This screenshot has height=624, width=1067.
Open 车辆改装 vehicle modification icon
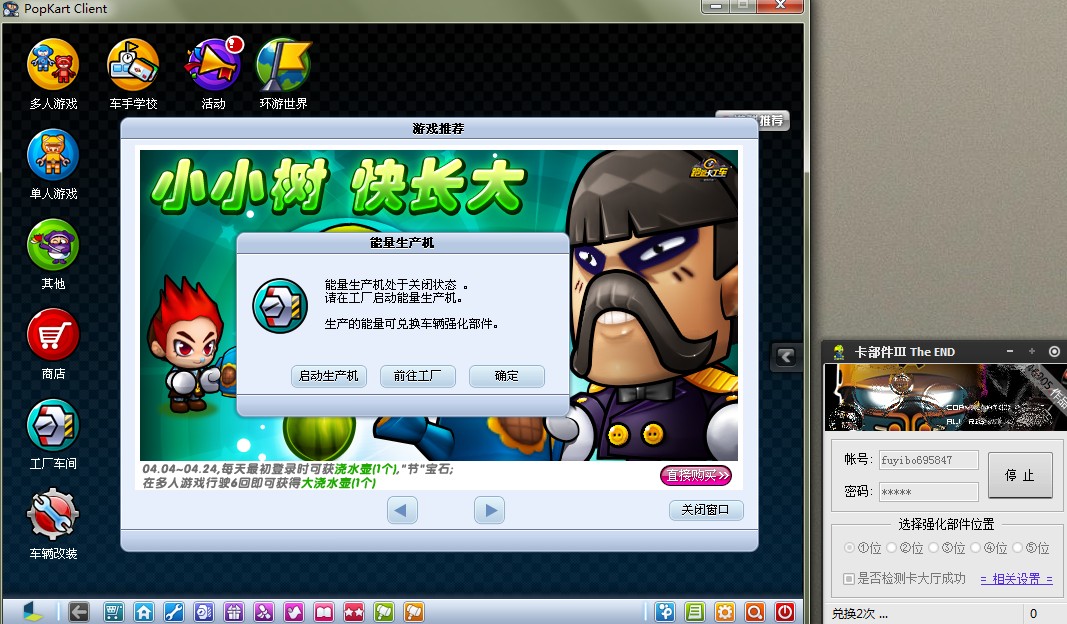point(53,515)
